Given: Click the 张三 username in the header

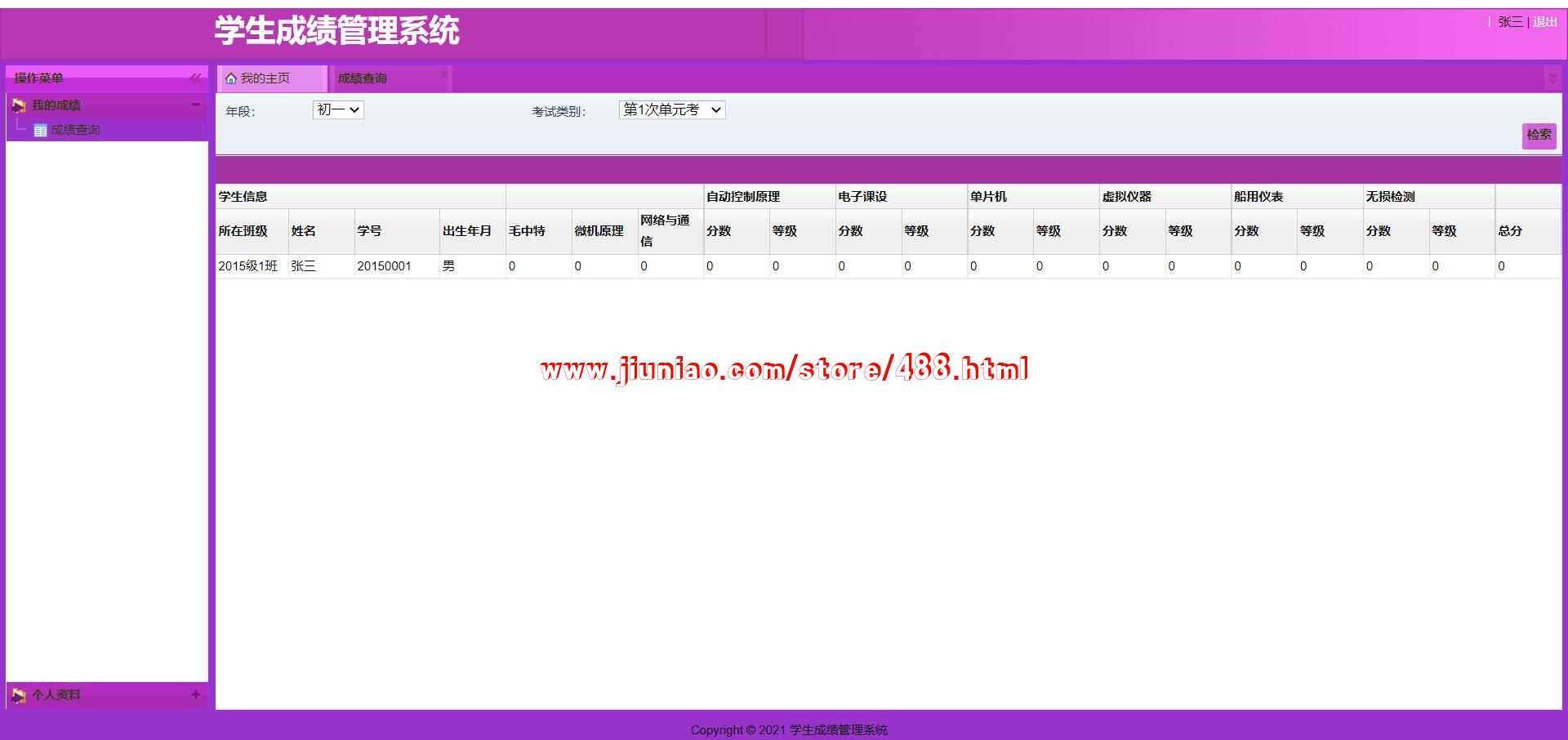Looking at the screenshot, I should point(1510,22).
